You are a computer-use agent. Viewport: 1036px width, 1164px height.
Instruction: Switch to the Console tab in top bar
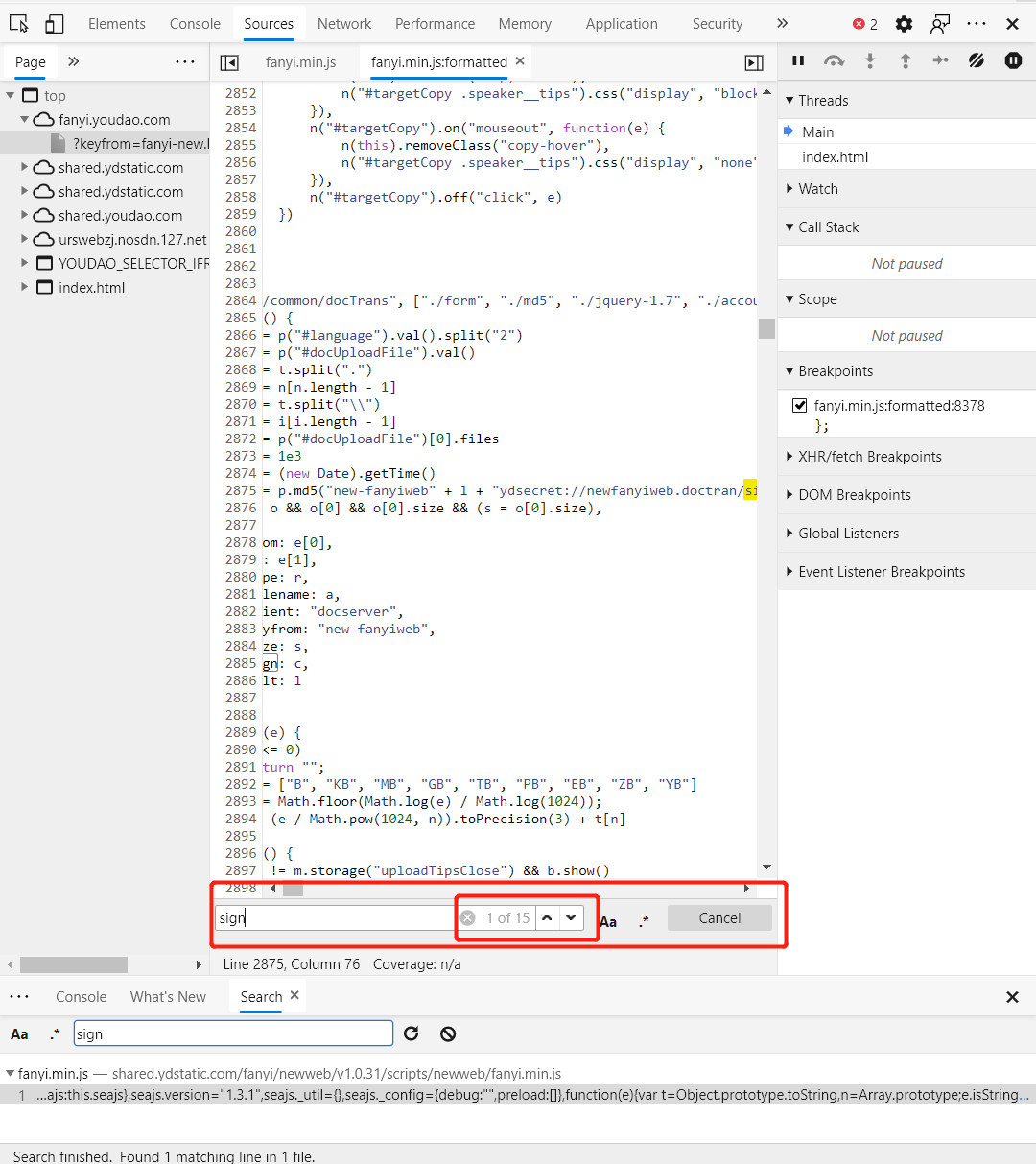point(195,24)
